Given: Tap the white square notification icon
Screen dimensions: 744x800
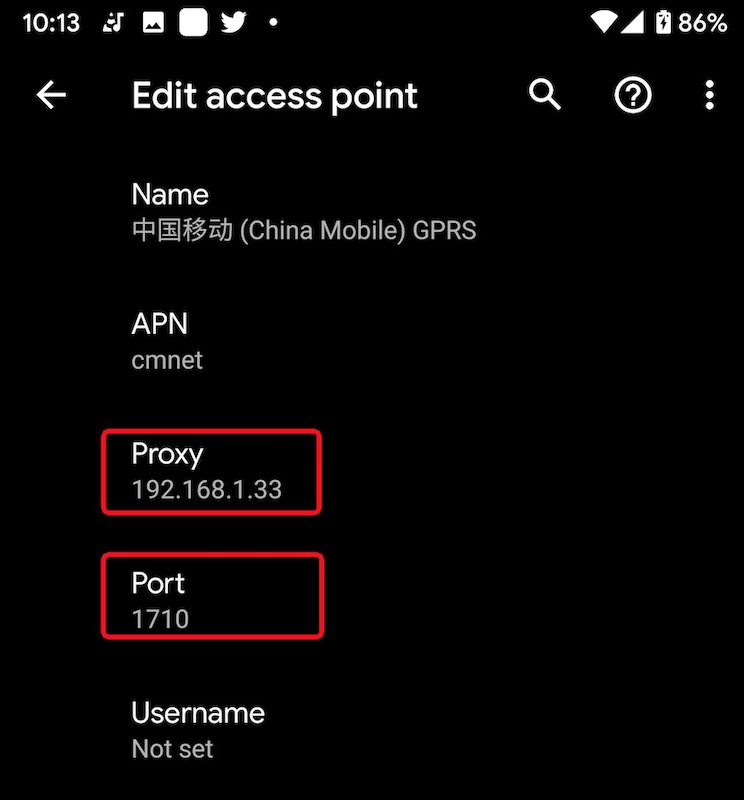Looking at the screenshot, I should pos(193,23).
